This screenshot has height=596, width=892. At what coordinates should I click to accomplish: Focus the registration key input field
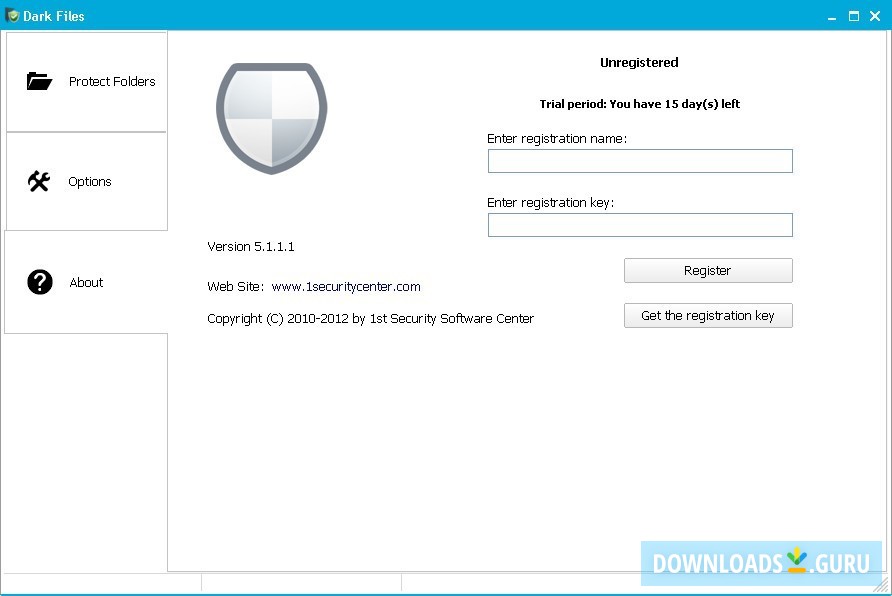(640, 225)
